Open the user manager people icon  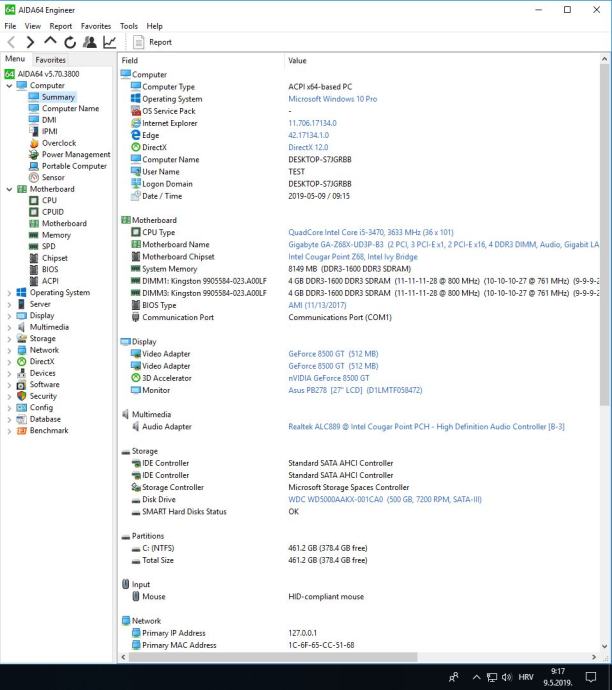[x=90, y=42]
